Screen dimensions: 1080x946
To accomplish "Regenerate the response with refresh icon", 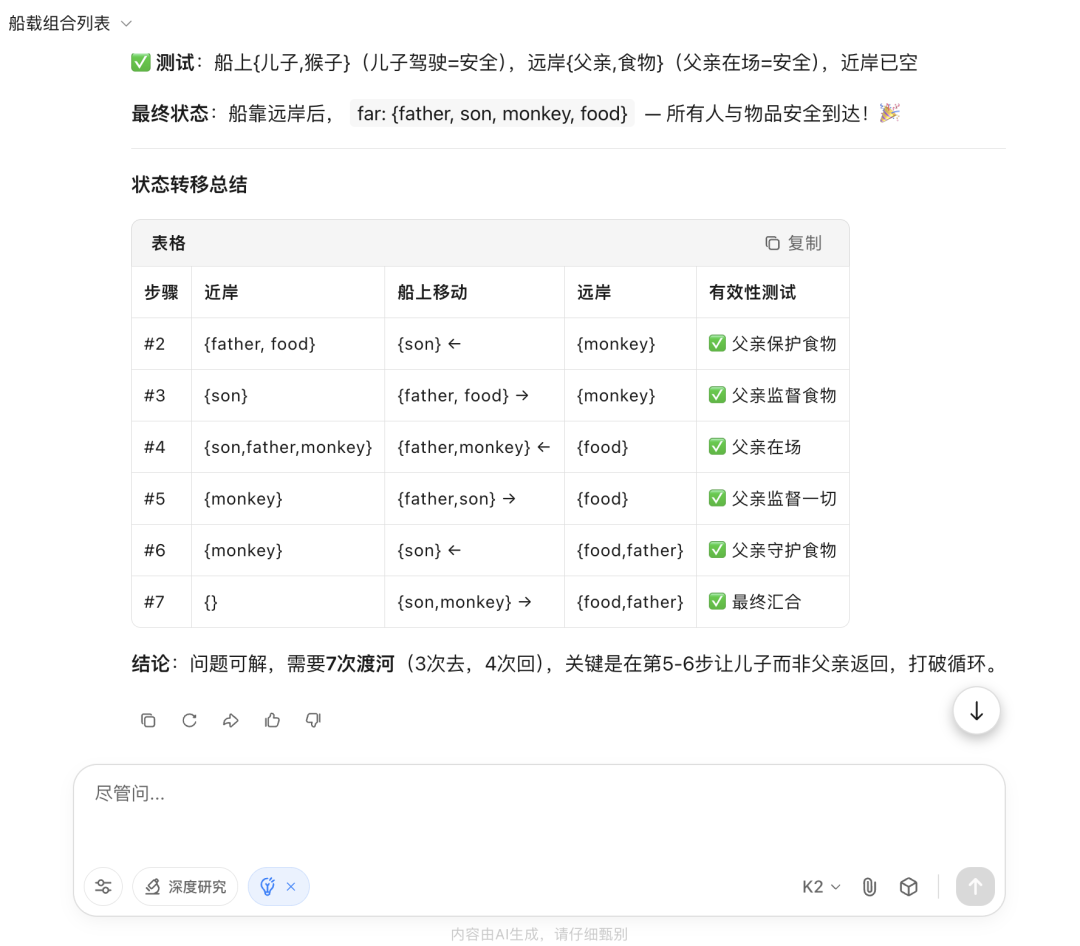I will pyautogui.click(x=189, y=720).
